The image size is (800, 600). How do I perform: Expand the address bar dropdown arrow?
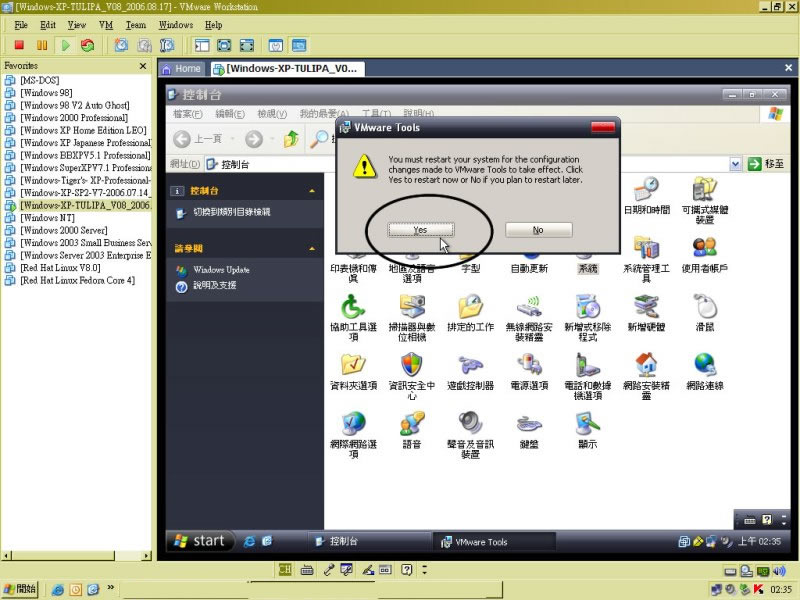click(x=735, y=164)
